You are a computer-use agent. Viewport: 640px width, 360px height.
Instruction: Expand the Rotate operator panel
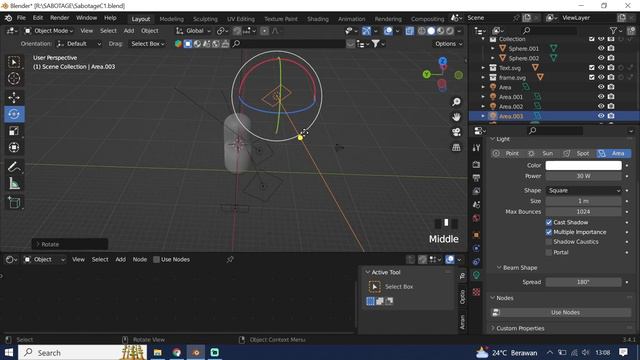69,244
